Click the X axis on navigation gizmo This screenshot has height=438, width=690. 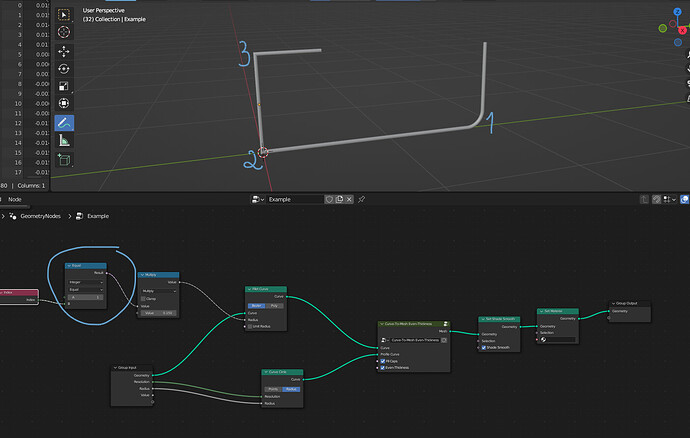click(x=683, y=30)
